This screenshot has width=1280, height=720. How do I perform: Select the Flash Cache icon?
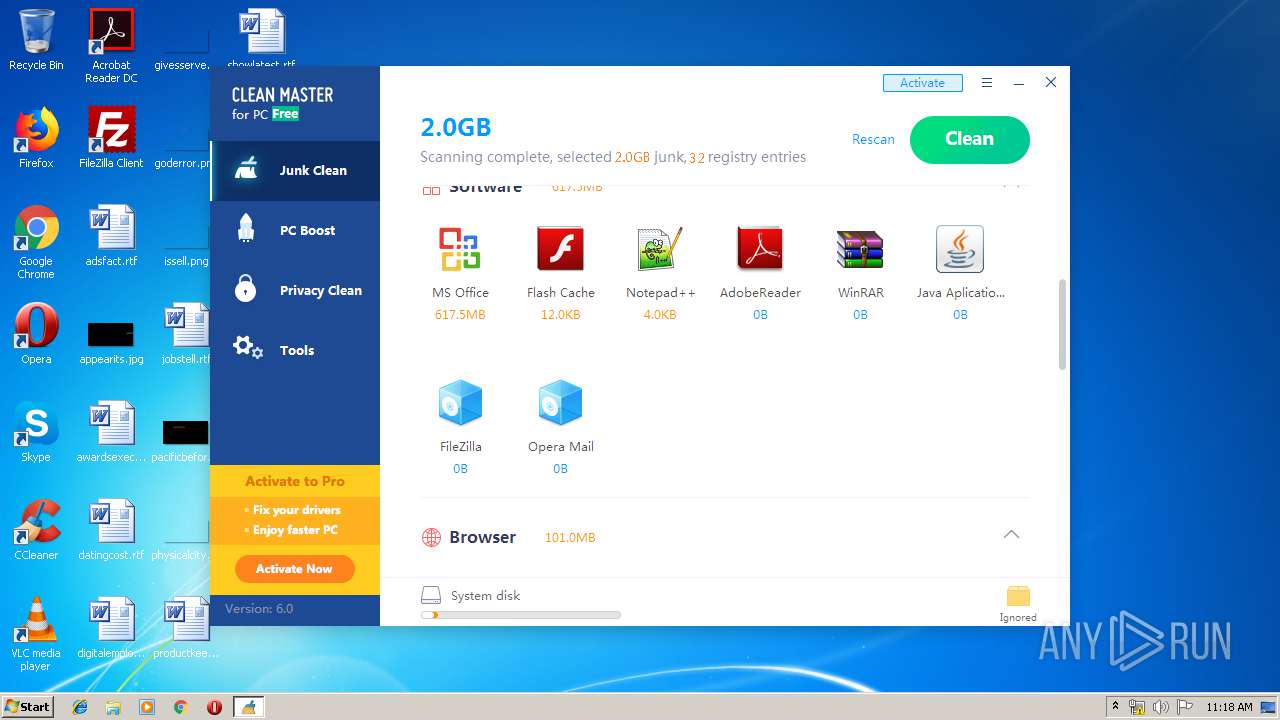[560, 249]
